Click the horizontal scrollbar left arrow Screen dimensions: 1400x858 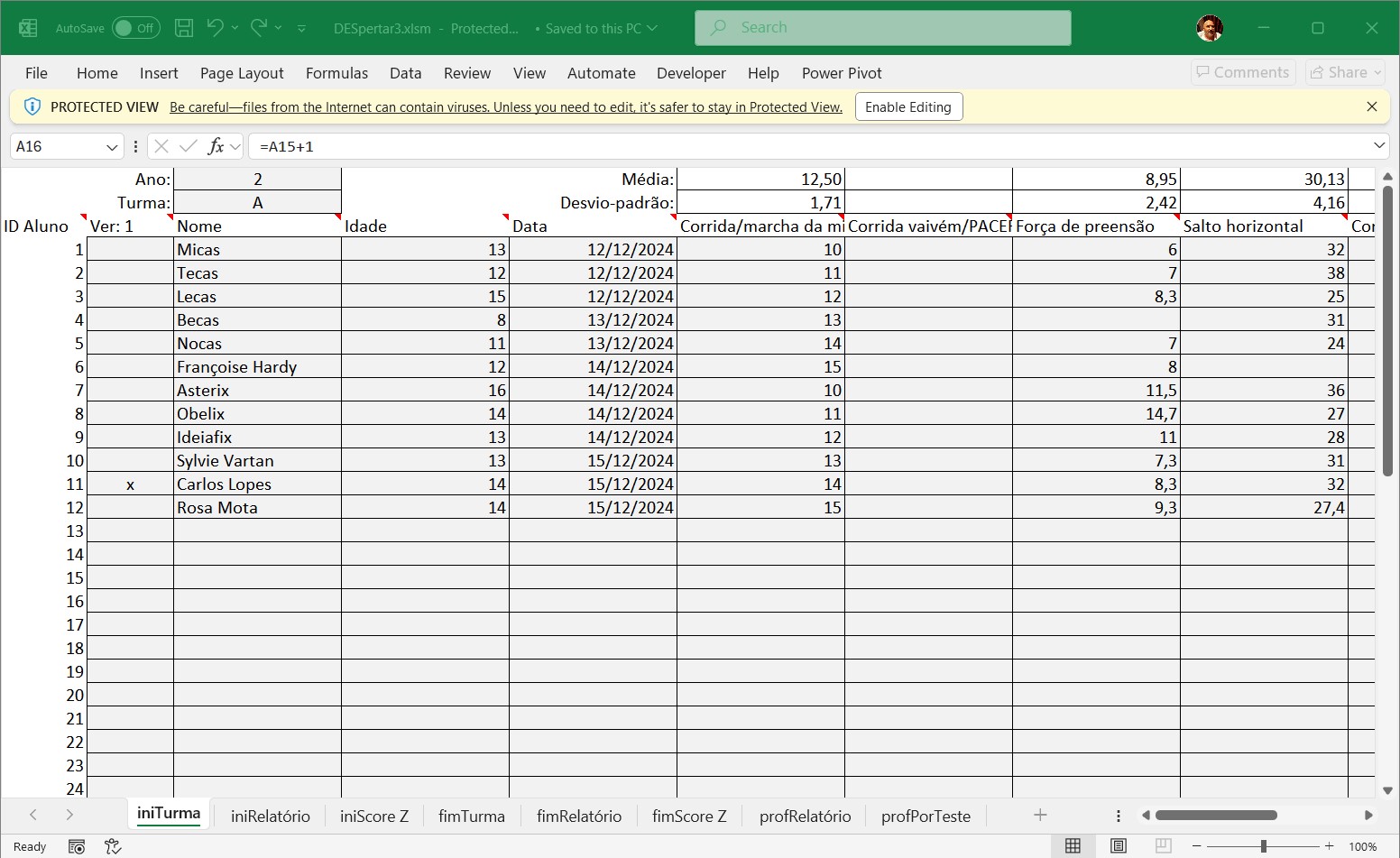(1146, 815)
